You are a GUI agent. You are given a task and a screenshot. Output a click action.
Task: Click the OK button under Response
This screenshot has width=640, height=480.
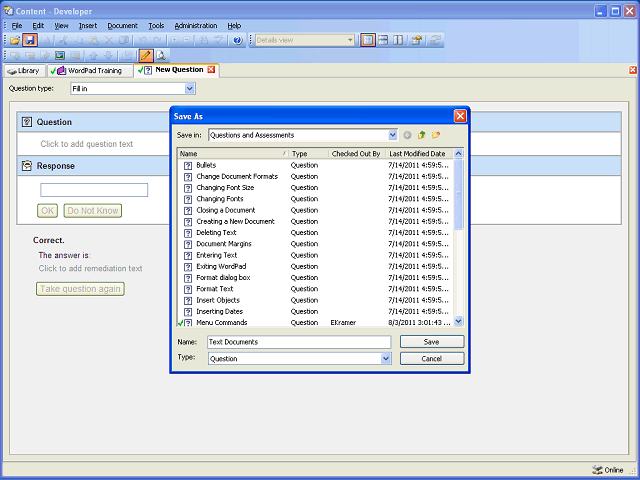47,211
